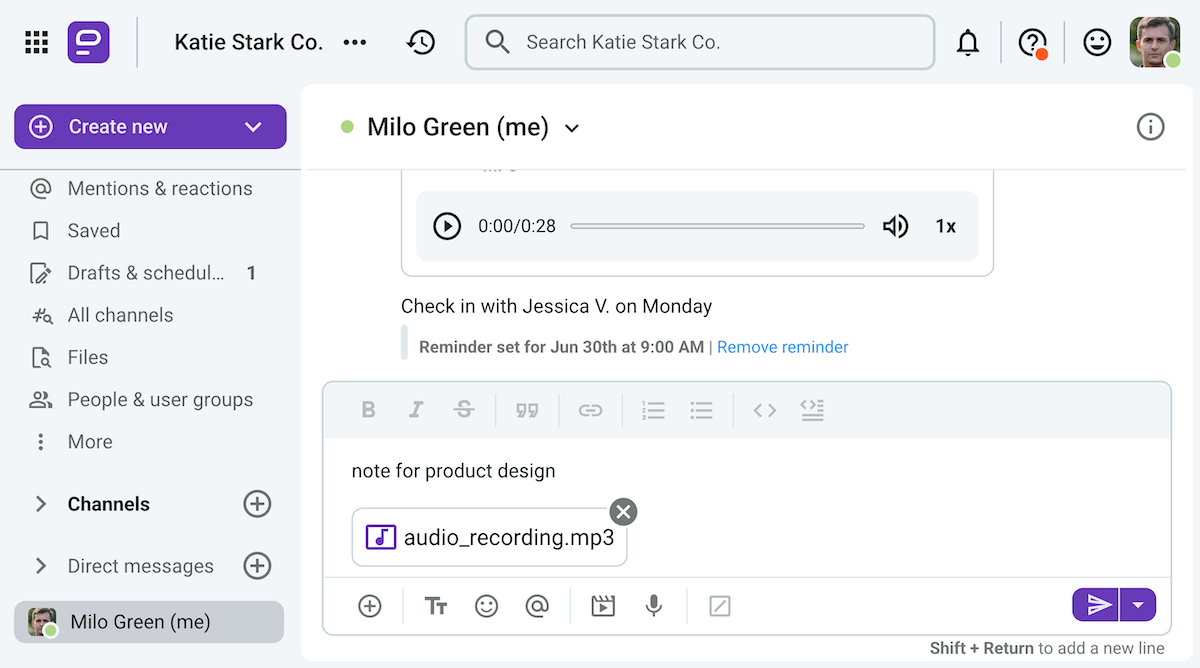The image size is (1200, 668).
Task: Open Milo Green (me) header dropdown
Action: click(572, 128)
